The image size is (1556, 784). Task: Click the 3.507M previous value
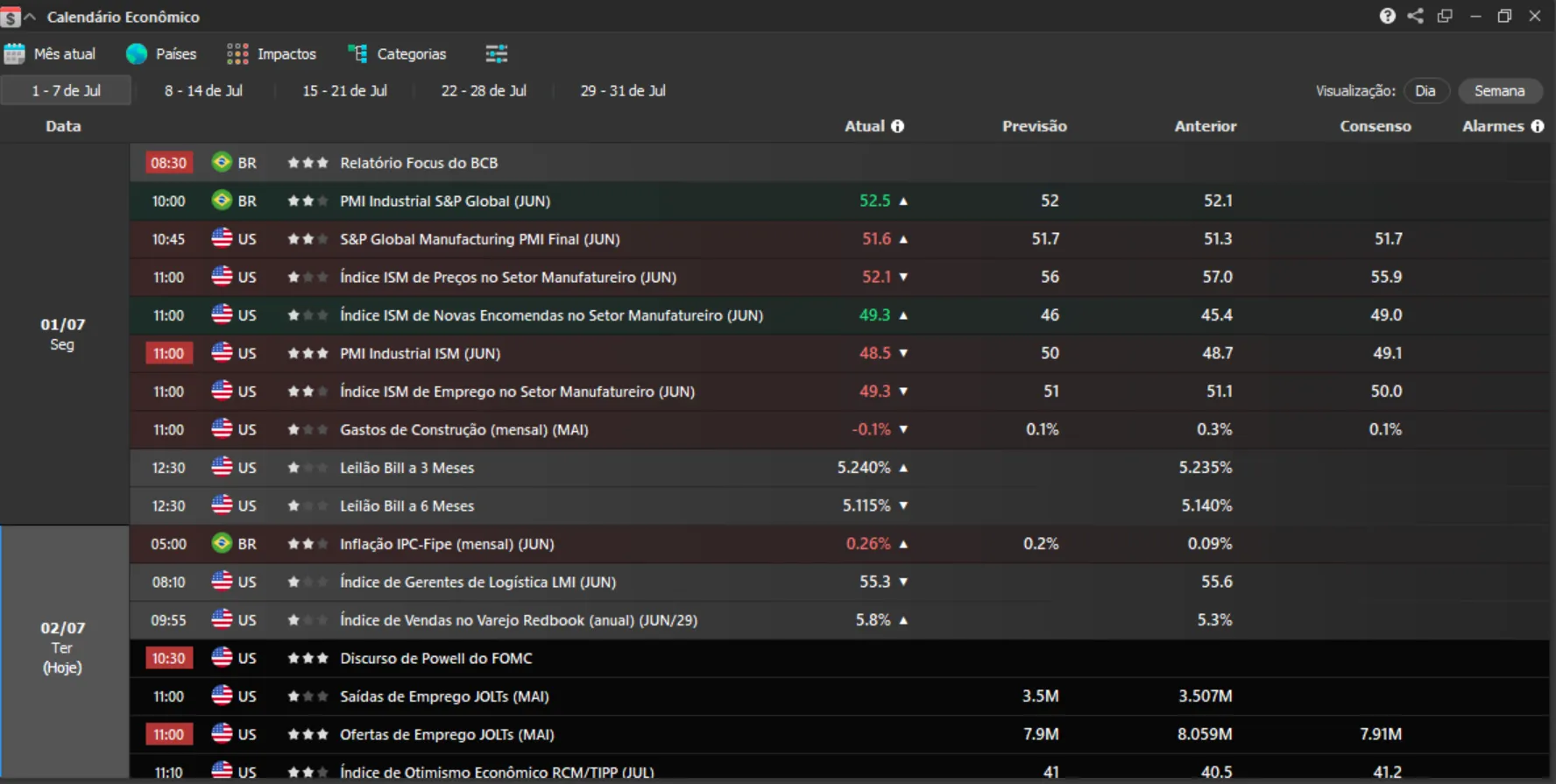click(x=1205, y=696)
